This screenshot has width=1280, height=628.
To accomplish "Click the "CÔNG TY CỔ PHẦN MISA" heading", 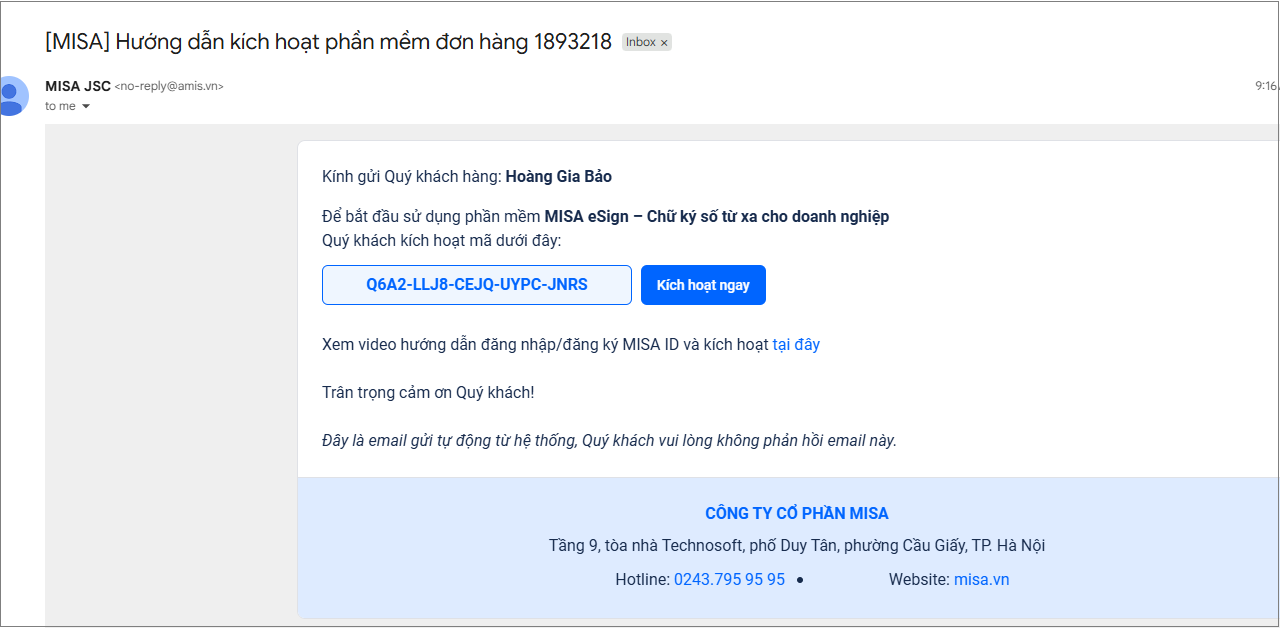I will [796, 514].
